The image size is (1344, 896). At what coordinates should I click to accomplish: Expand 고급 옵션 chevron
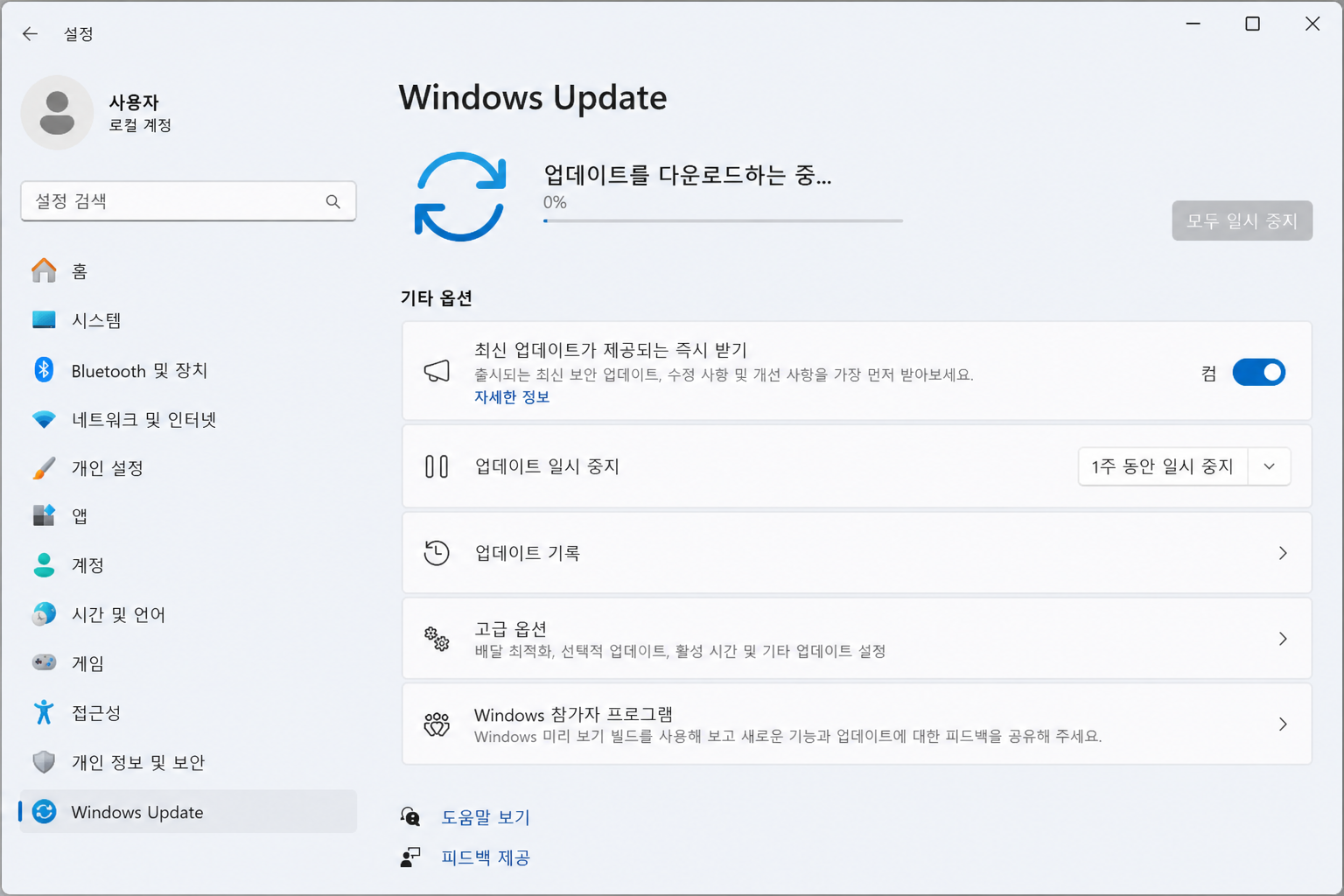coord(1283,639)
